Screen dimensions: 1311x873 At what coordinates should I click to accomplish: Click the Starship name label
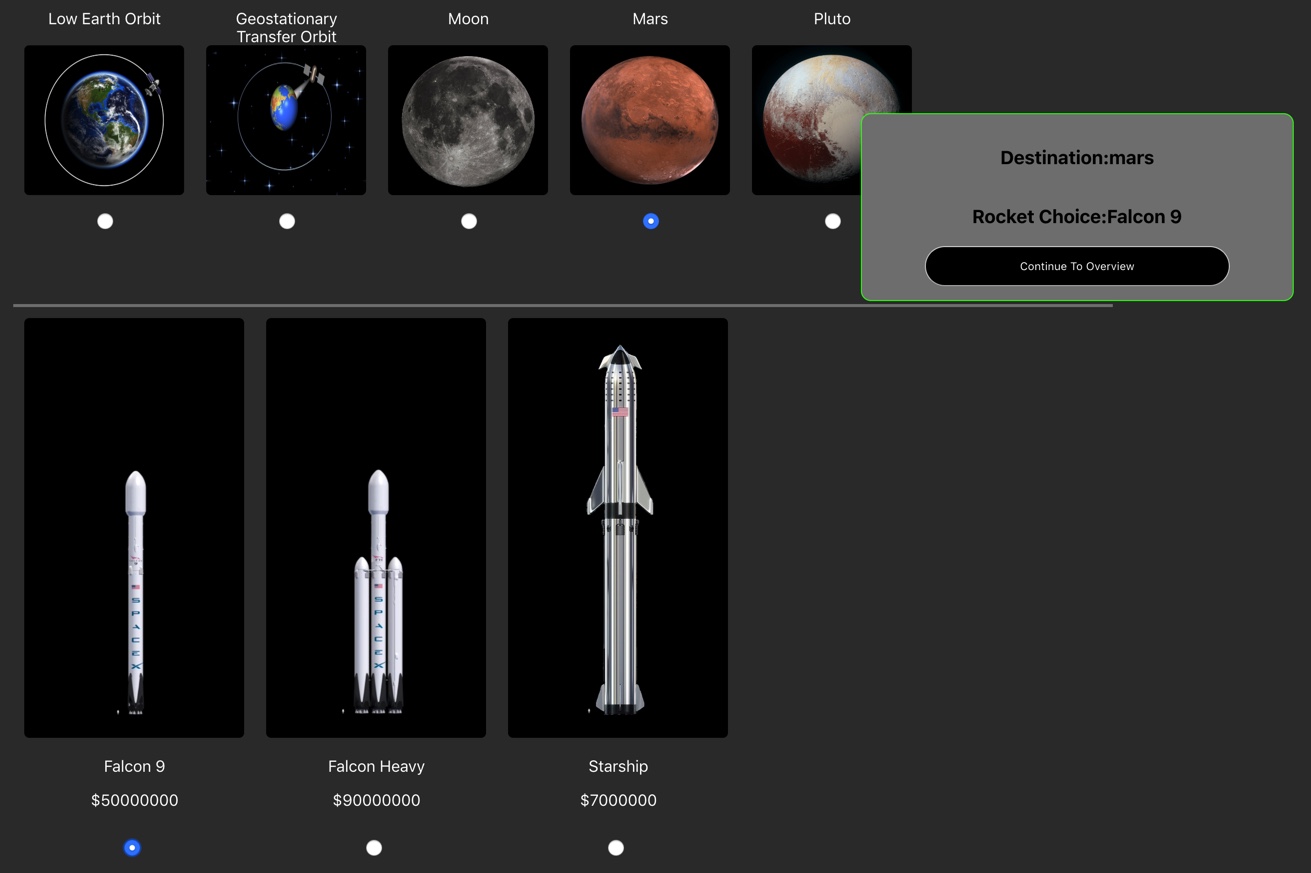click(618, 766)
